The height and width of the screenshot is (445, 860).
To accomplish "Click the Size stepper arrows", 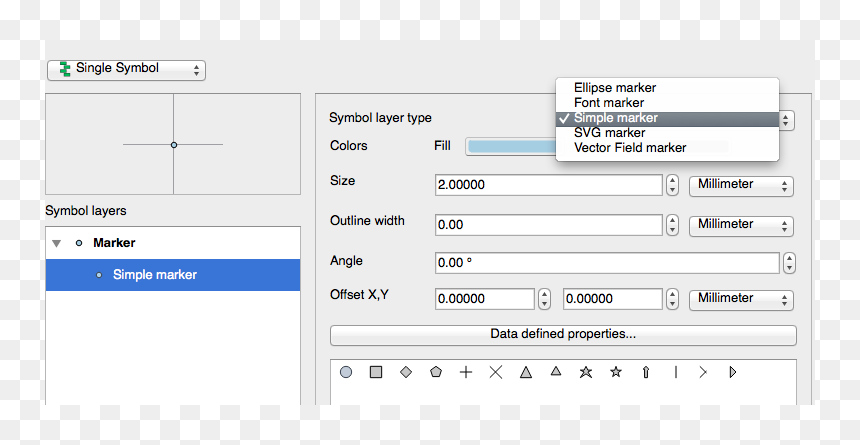I will [x=672, y=185].
